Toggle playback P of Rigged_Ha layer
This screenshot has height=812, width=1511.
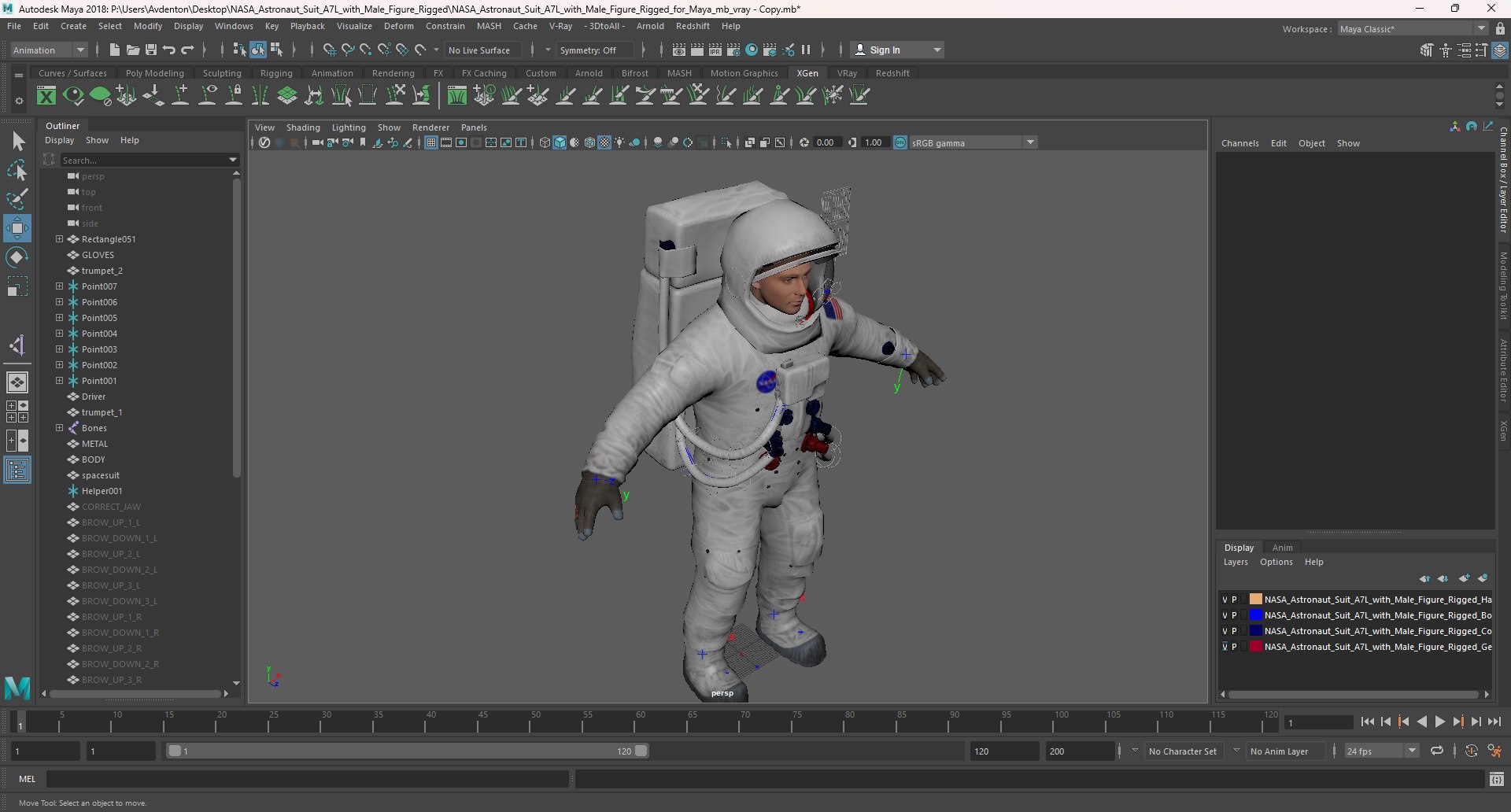(x=1234, y=600)
